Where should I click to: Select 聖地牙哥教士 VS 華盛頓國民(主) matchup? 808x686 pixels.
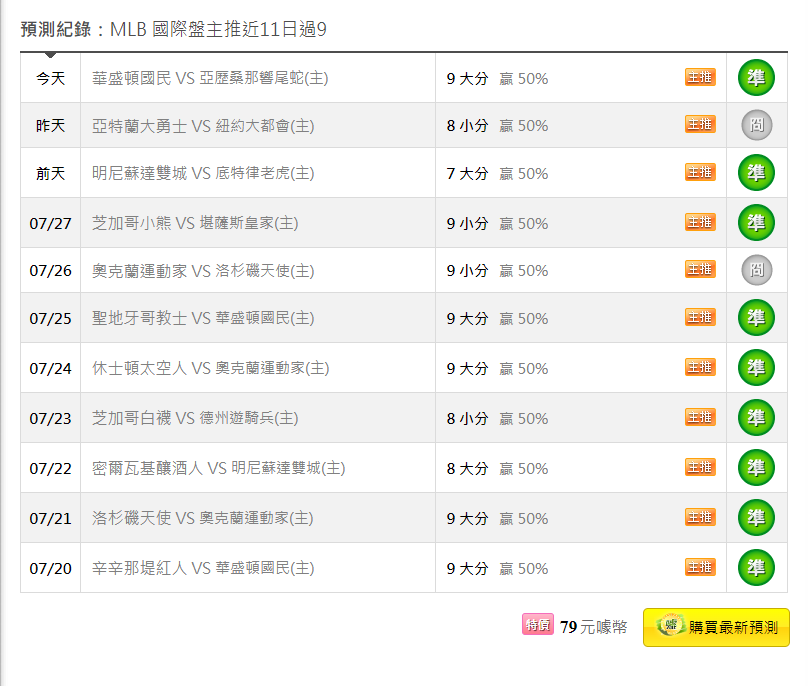tap(203, 317)
